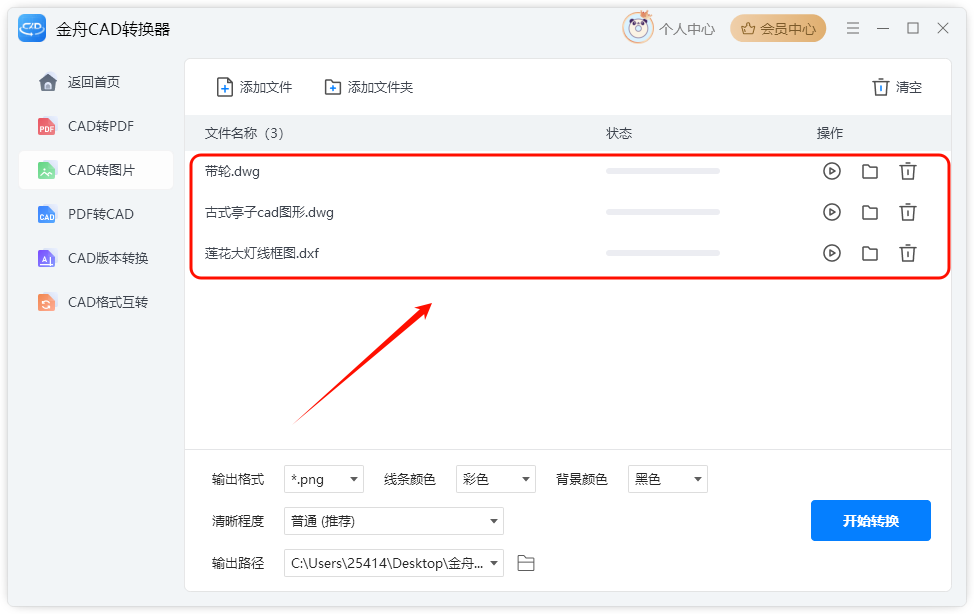Switch to CAD转PDF mode
Screen dimensions: 974x614
coord(86,126)
